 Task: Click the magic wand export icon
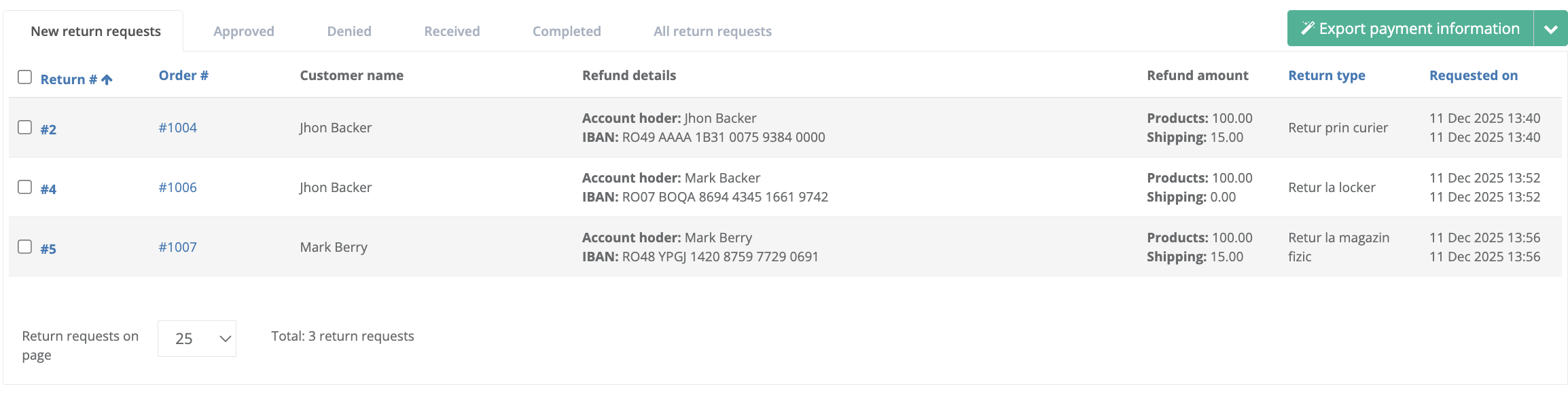click(1307, 29)
